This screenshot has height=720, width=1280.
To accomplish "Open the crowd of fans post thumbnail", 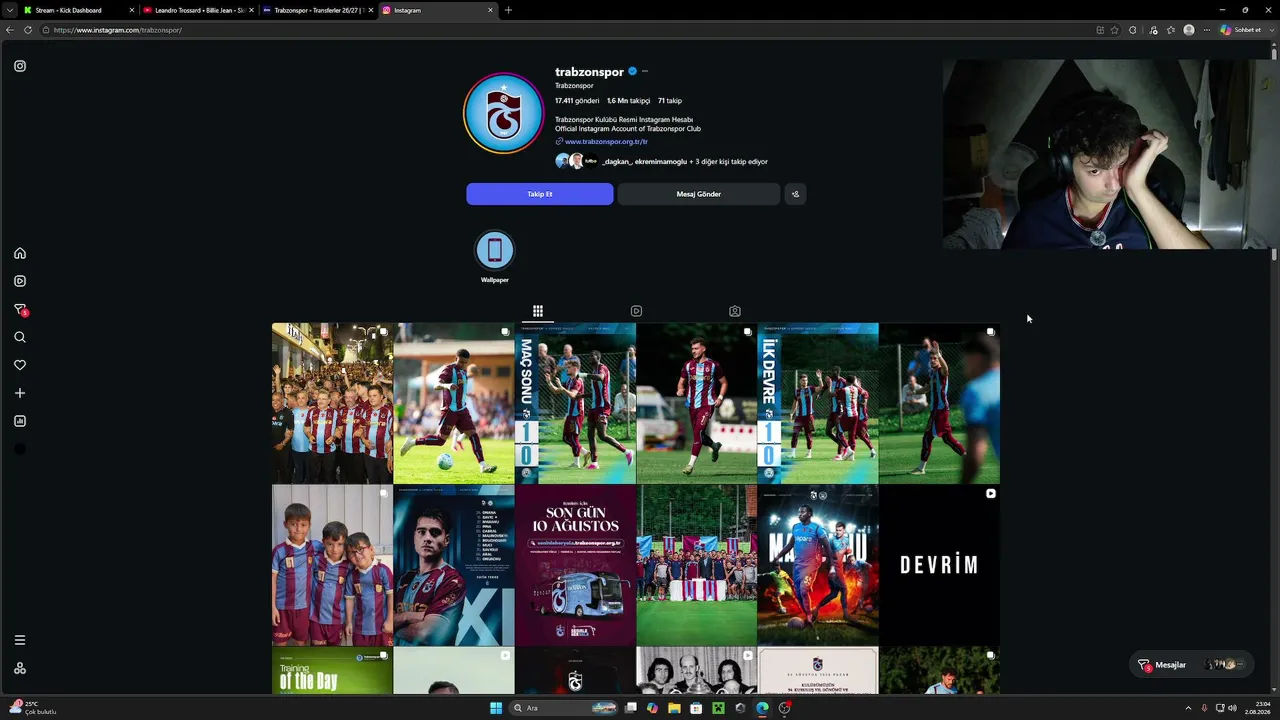I will click(332, 403).
